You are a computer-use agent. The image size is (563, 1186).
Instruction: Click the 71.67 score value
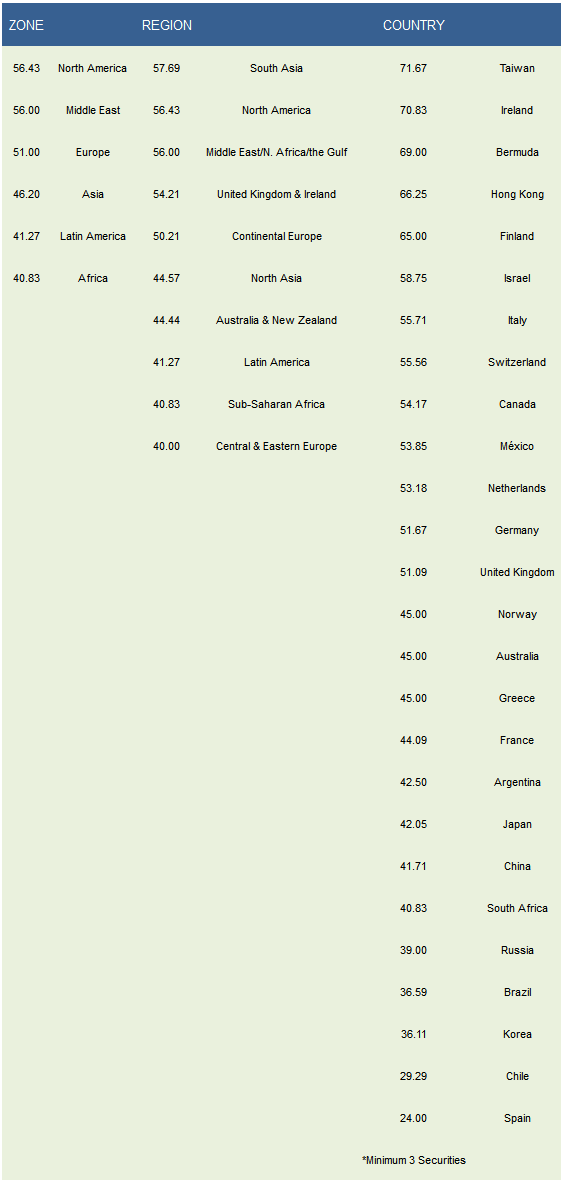[x=414, y=68]
